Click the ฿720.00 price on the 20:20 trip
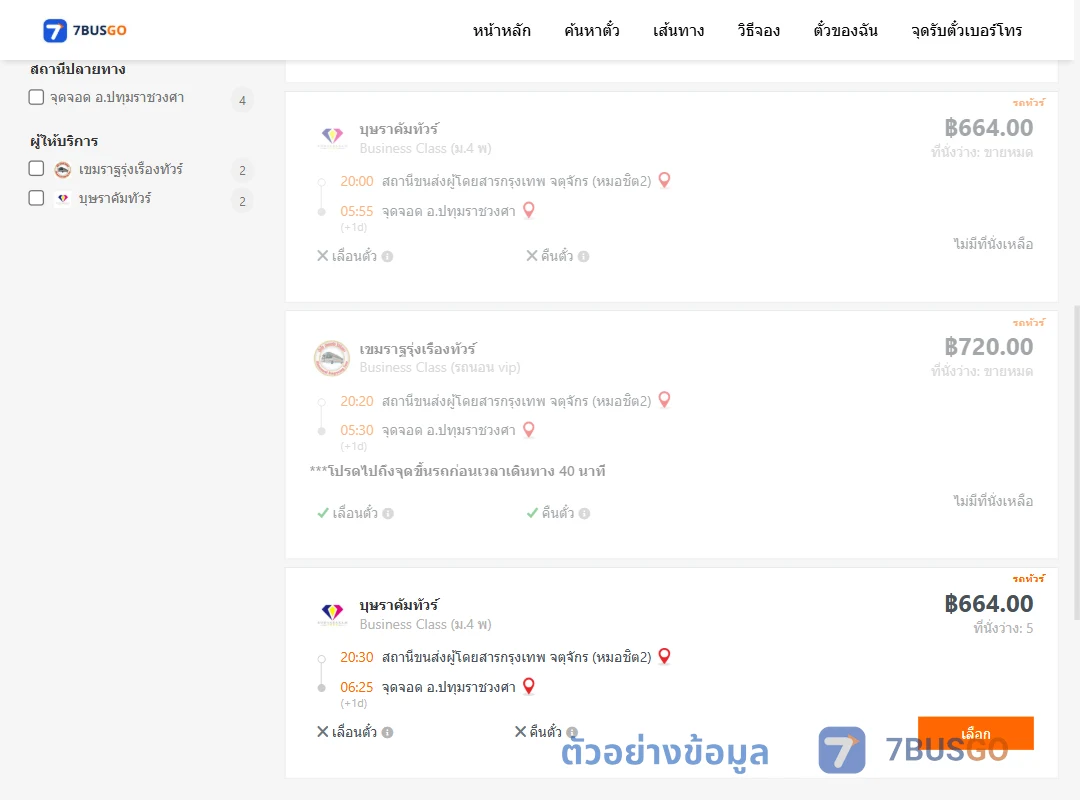The height and width of the screenshot is (800, 1080). 988,347
